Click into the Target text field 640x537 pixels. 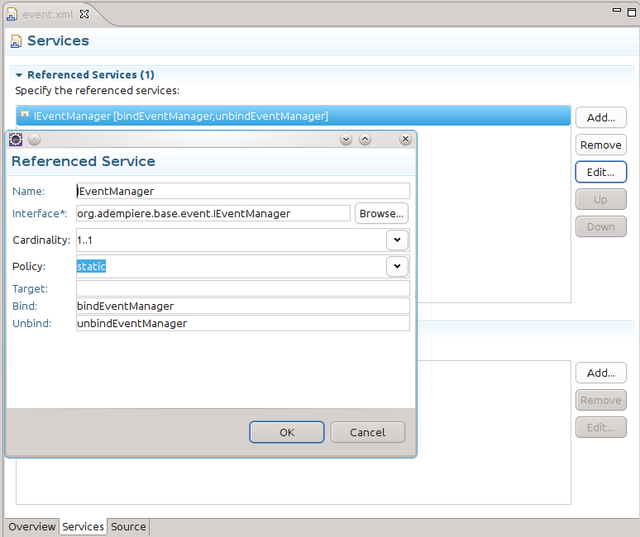[242, 289]
